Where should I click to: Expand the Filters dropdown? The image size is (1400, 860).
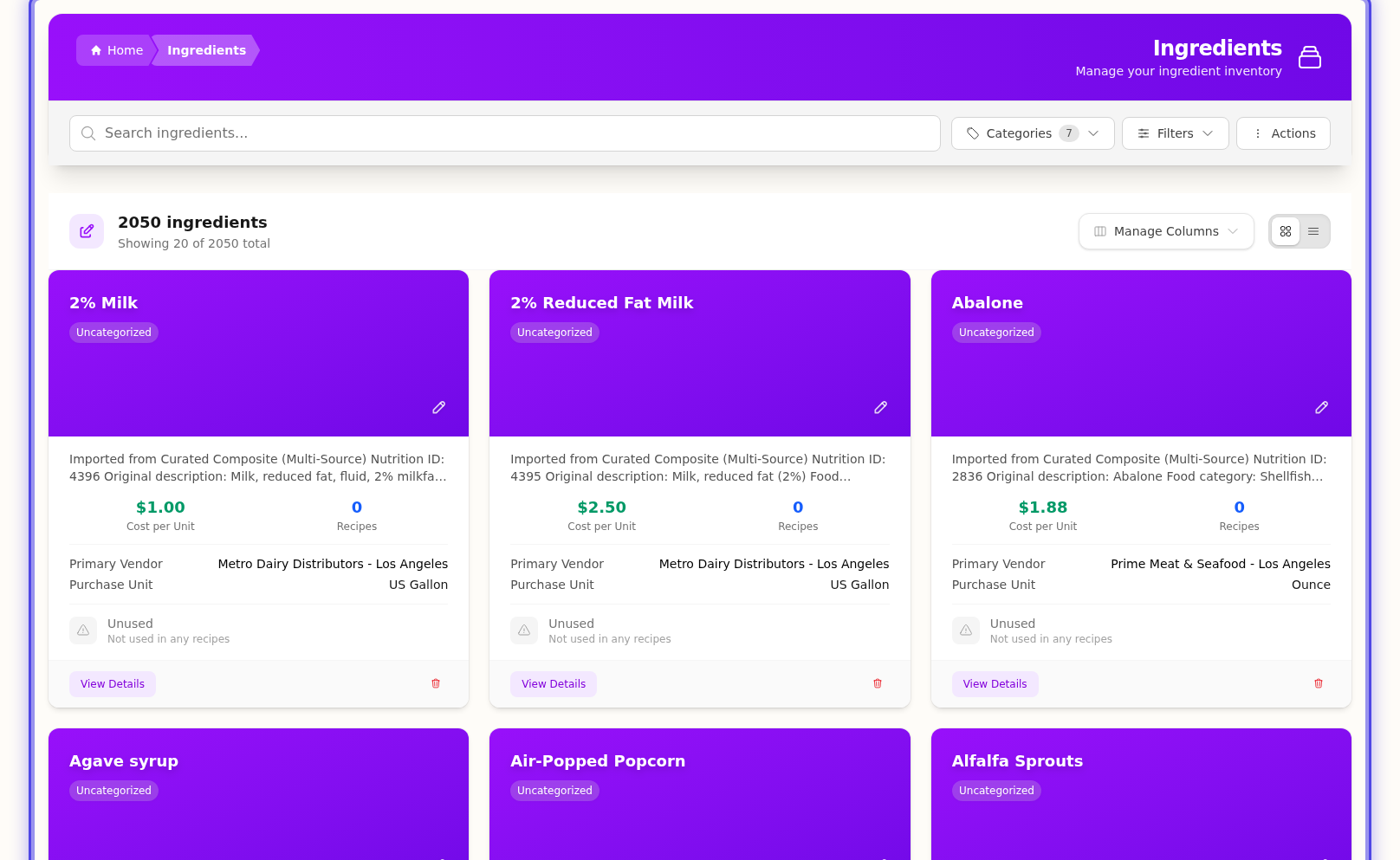pyautogui.click(x=1175, y=133)
